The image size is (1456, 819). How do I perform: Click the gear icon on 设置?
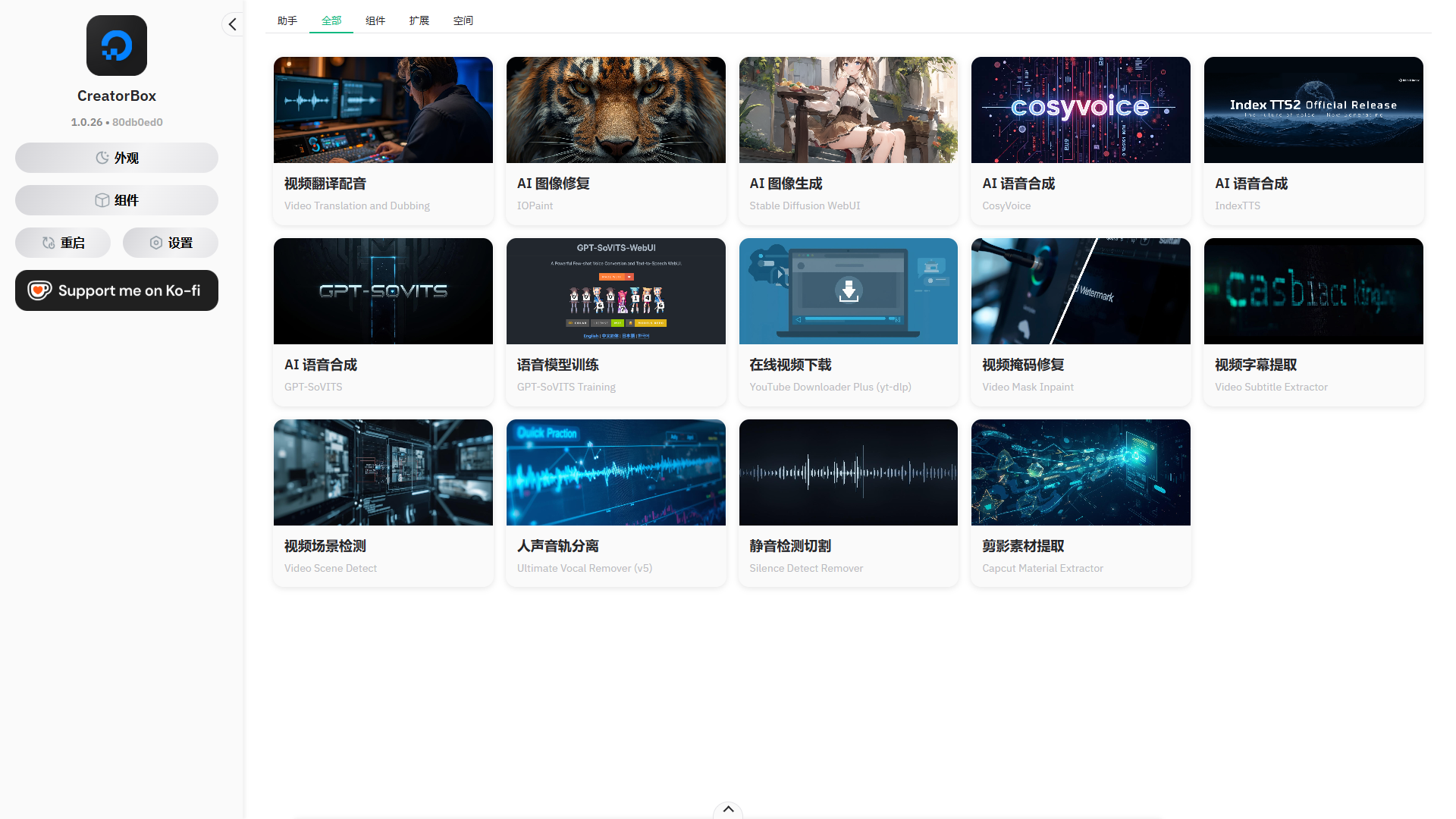(156, 243)
